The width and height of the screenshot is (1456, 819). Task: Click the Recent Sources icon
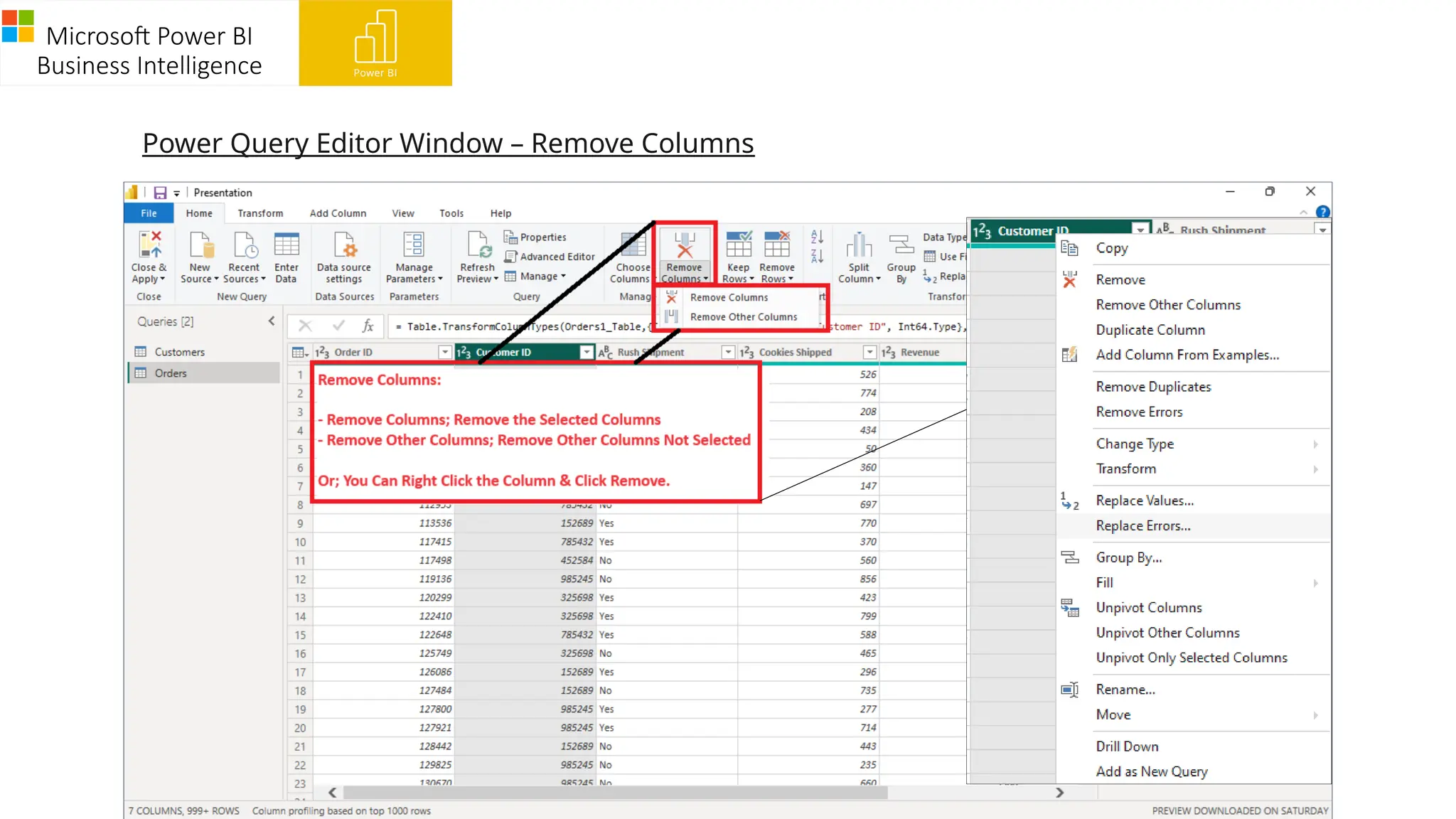245,244
